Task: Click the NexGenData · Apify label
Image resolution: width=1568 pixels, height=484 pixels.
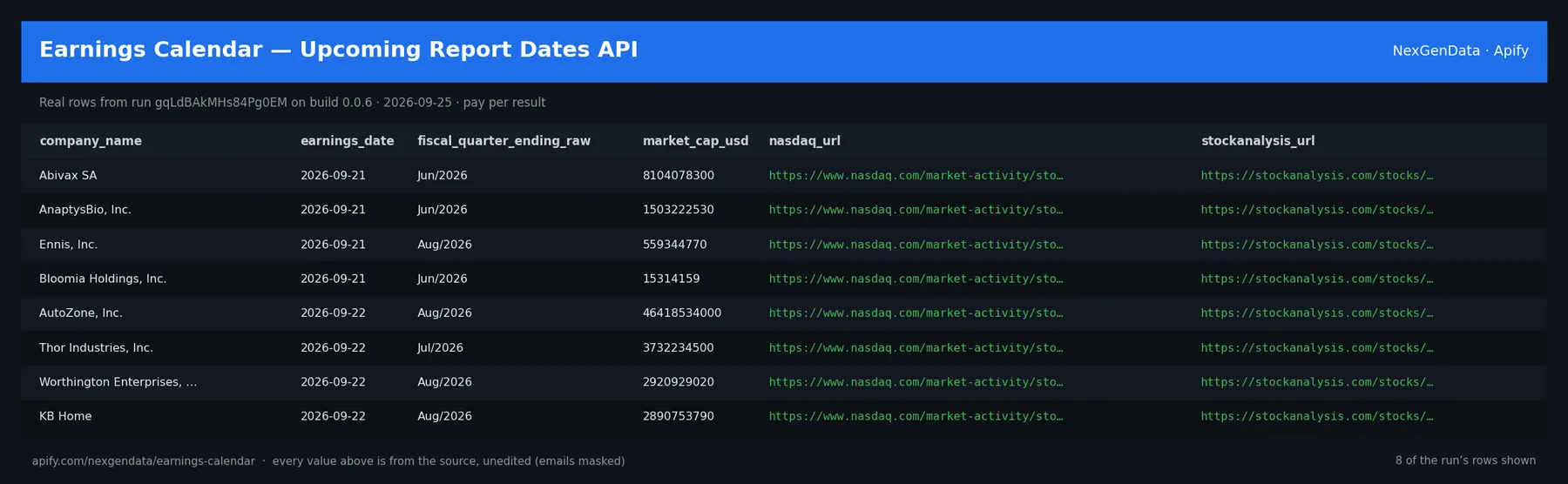Action: (x=1460, y=50)
